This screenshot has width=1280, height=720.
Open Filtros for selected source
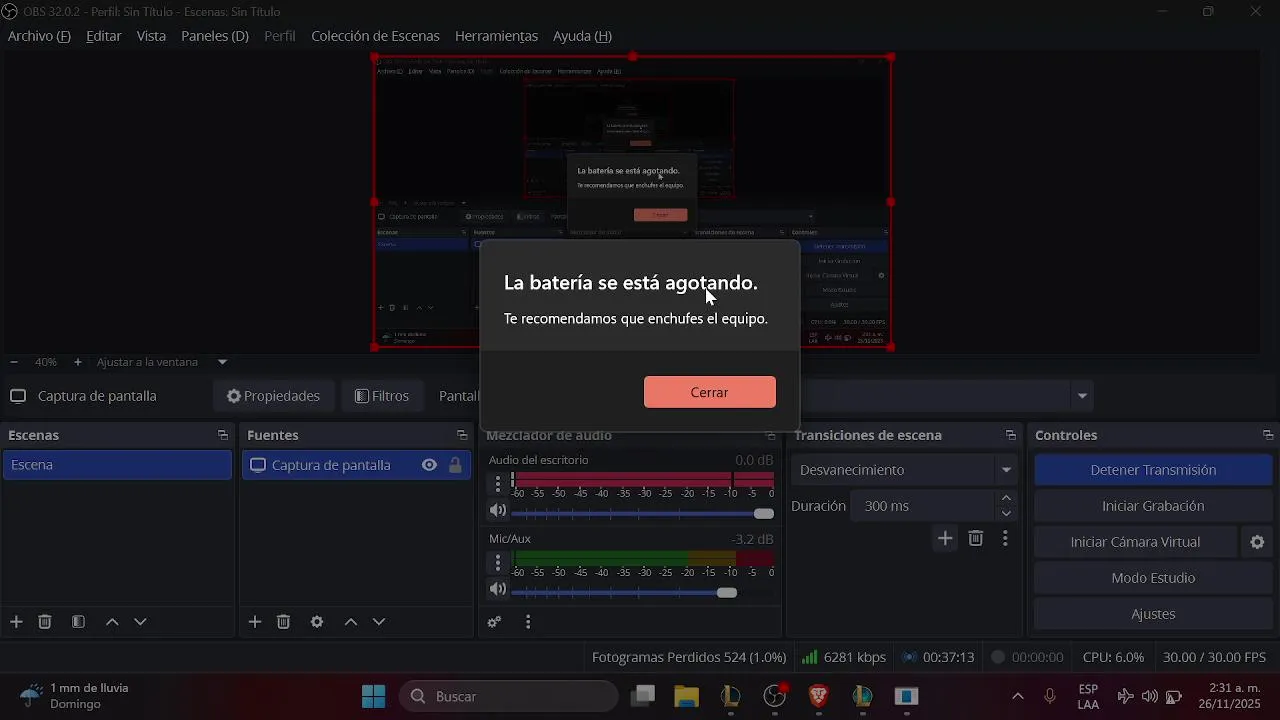point(381,396)
